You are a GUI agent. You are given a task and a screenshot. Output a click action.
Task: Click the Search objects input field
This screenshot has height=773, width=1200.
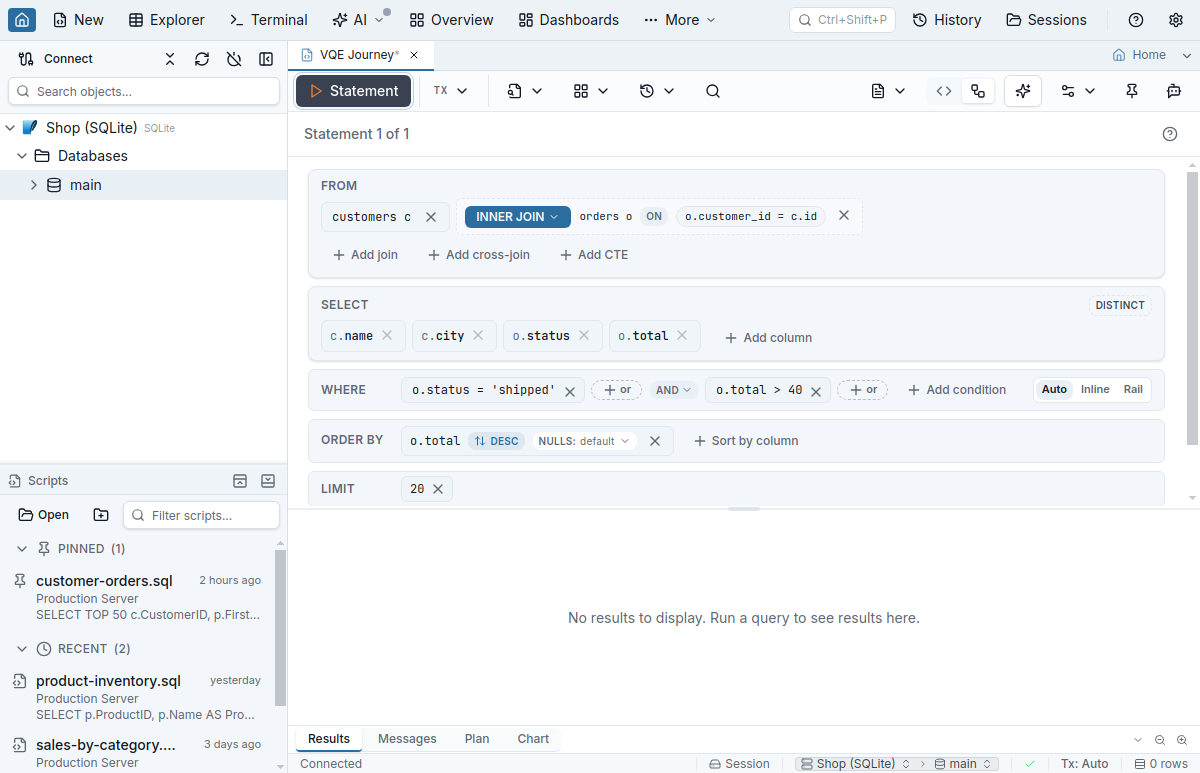(x=144, y=92)
